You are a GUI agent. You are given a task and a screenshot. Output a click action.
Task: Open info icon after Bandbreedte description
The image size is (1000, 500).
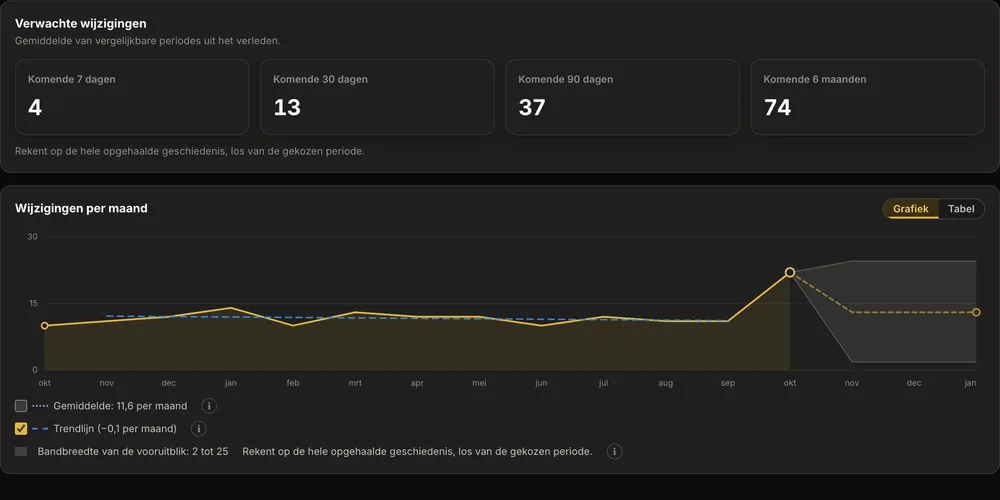614,452
